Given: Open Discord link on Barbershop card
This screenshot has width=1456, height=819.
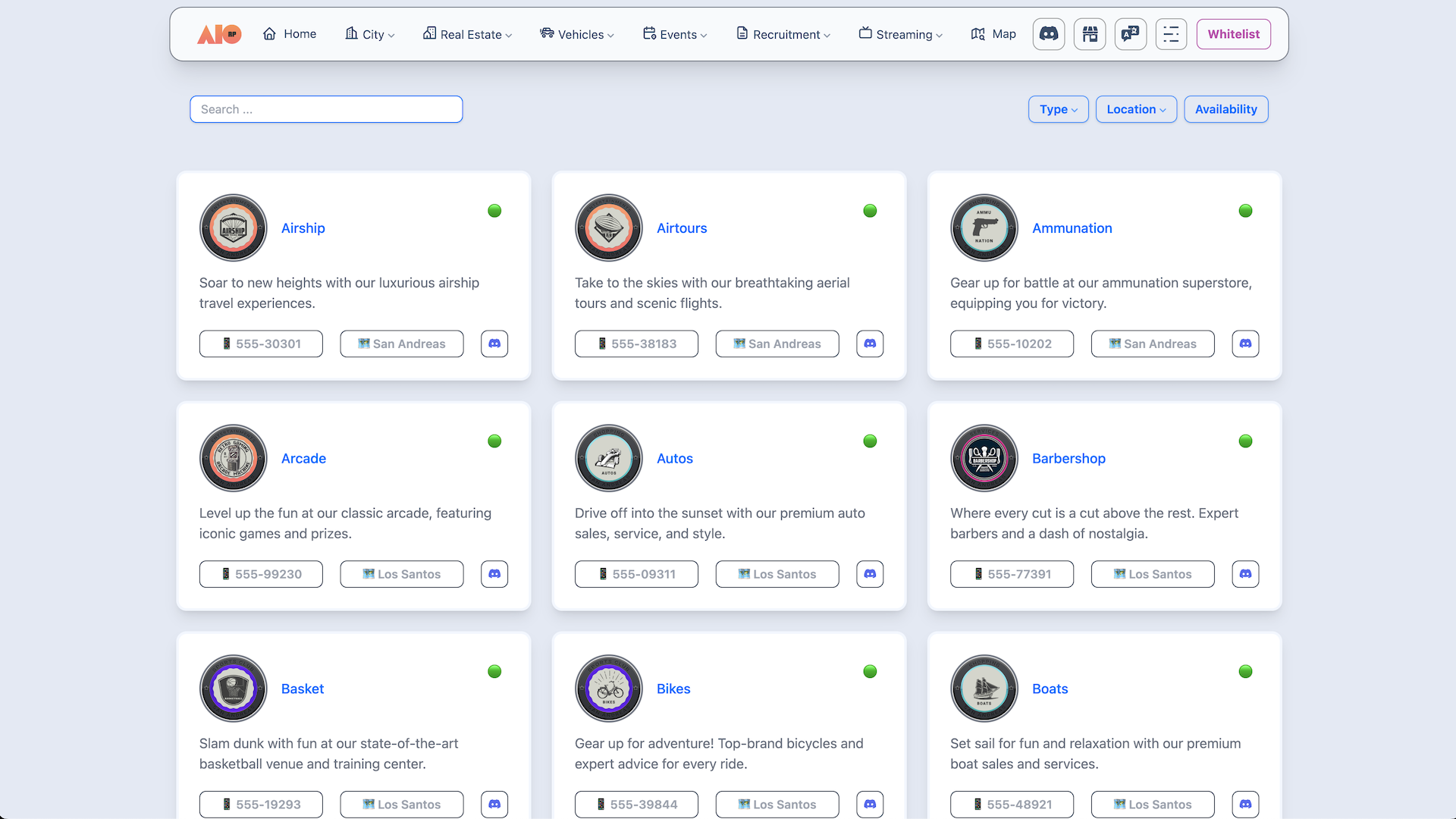Looking at the screenshot, I should pos(1245,574).
